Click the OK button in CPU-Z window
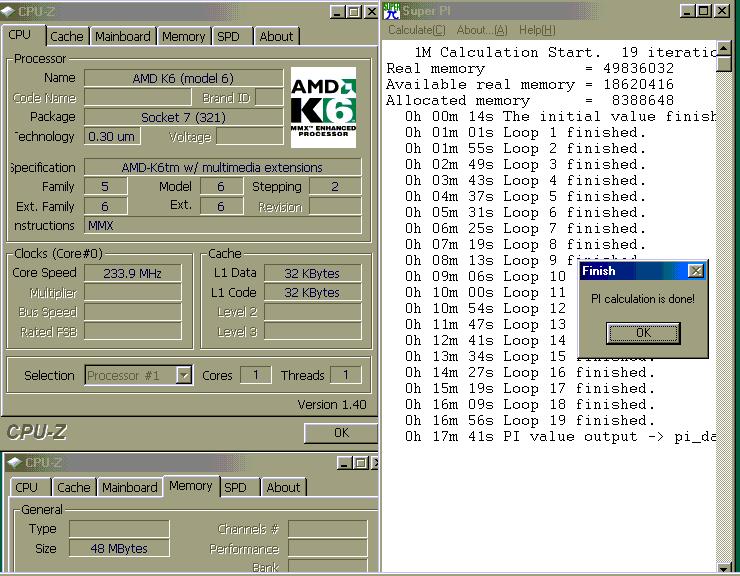The height and width of the screenshot is (576, 740). 341,433
